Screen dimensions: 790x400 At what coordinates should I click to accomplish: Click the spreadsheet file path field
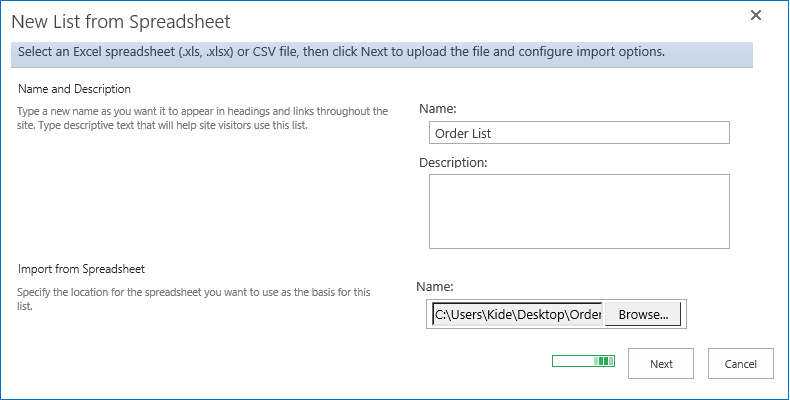point(517,315)
